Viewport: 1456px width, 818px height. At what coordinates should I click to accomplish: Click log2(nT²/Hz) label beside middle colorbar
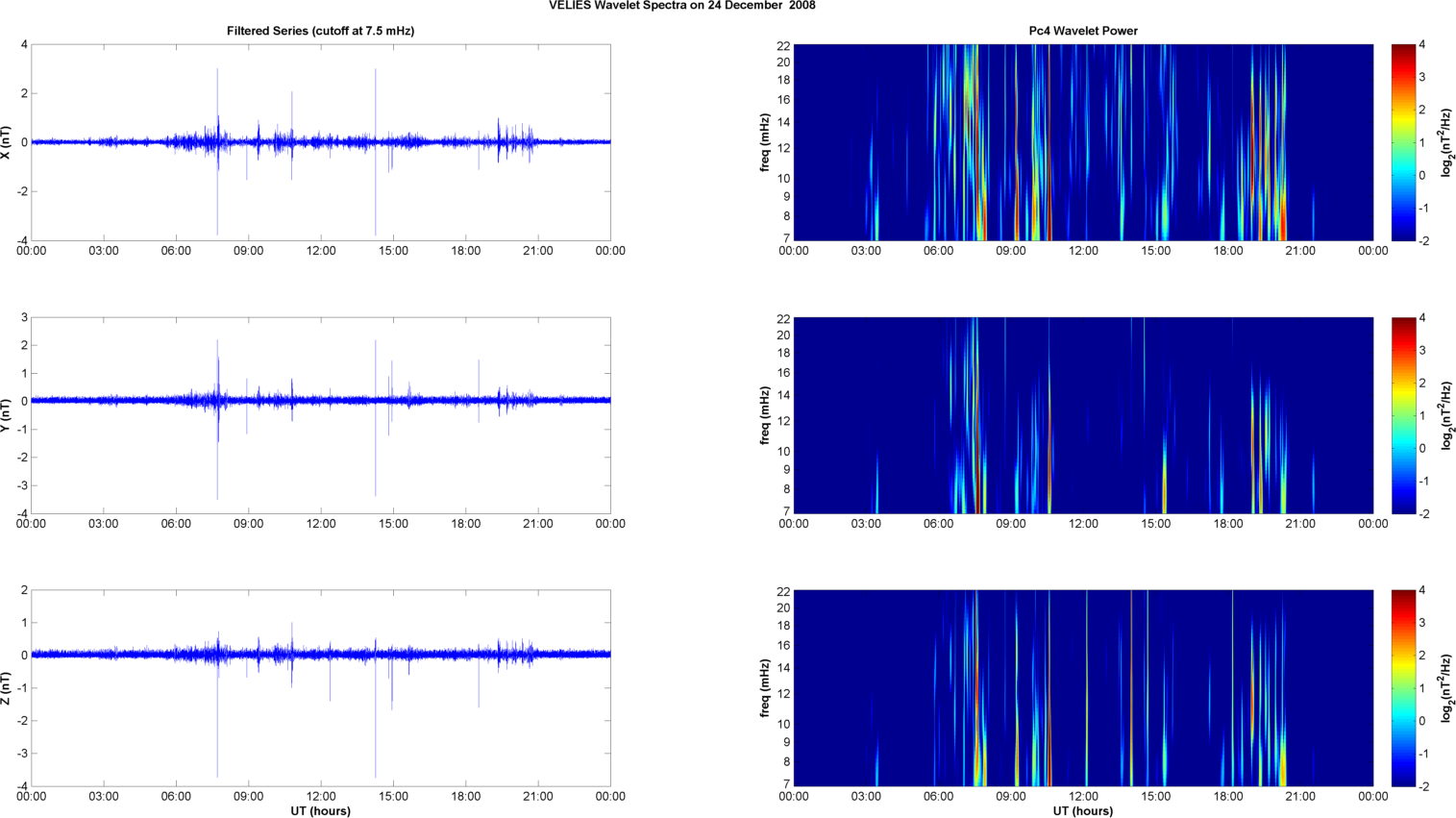[x=1444, y=415]
